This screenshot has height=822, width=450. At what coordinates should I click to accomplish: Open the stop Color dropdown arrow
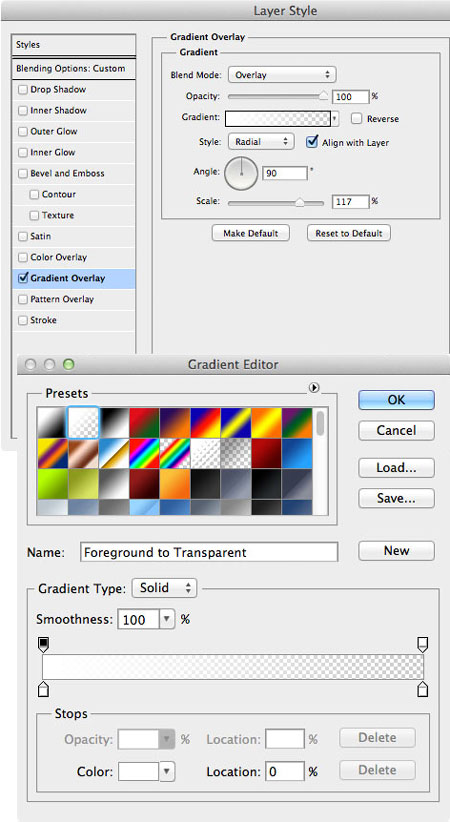point(166,772)
